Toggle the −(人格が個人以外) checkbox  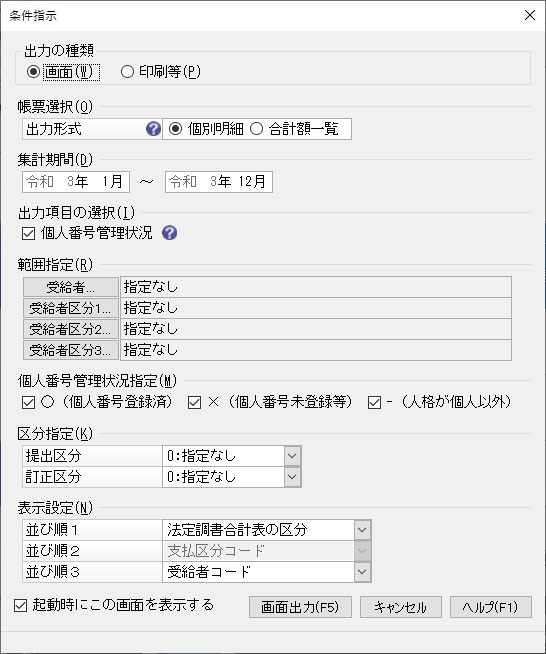pyautogui.click(x=375, y=402)
